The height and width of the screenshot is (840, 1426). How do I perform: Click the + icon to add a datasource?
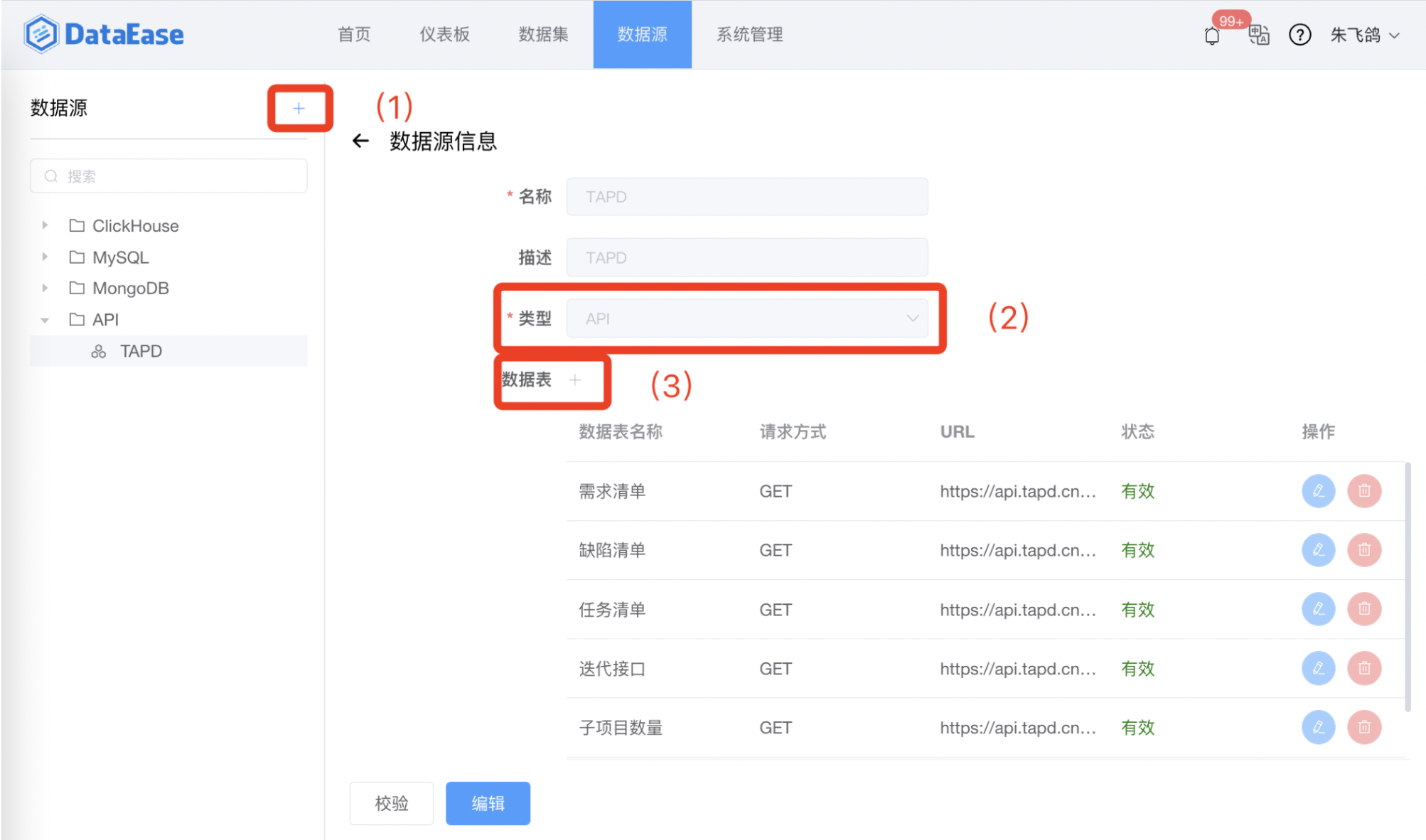(299, 108)
